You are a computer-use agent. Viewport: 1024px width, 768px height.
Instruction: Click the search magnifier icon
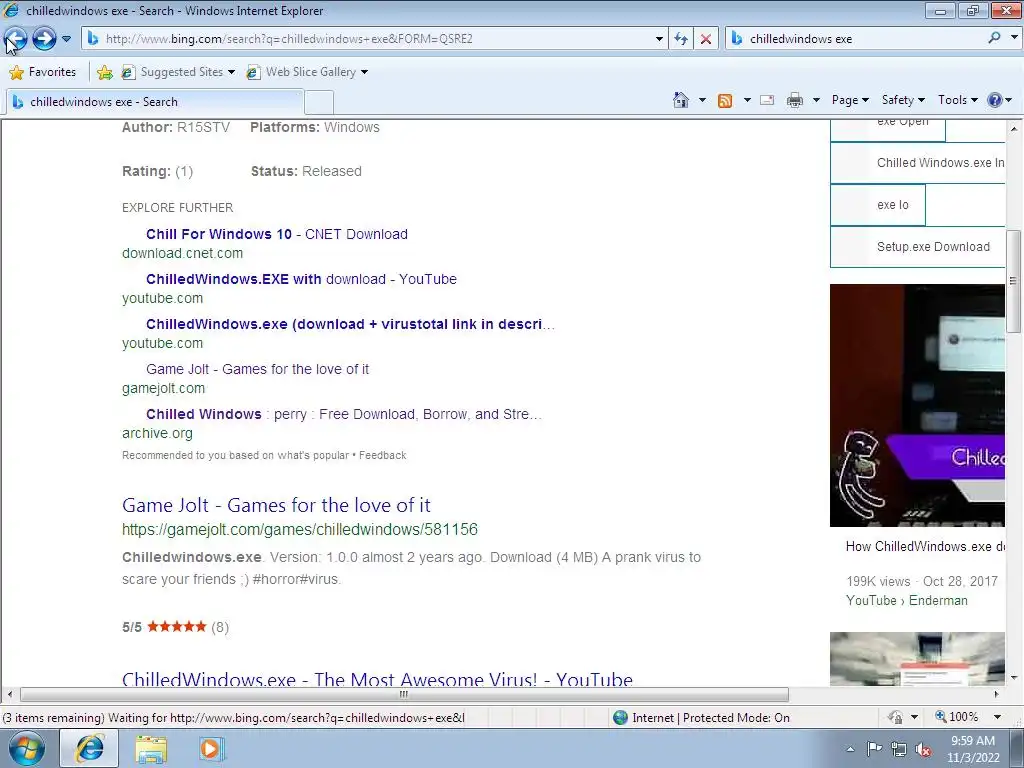coord(995,38)
